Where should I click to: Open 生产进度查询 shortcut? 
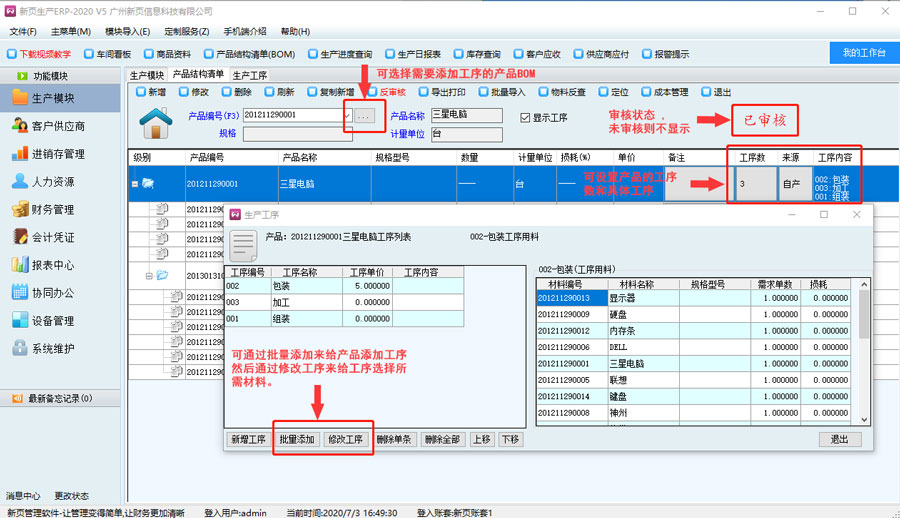pyautogui.click(x=340, y=54)
